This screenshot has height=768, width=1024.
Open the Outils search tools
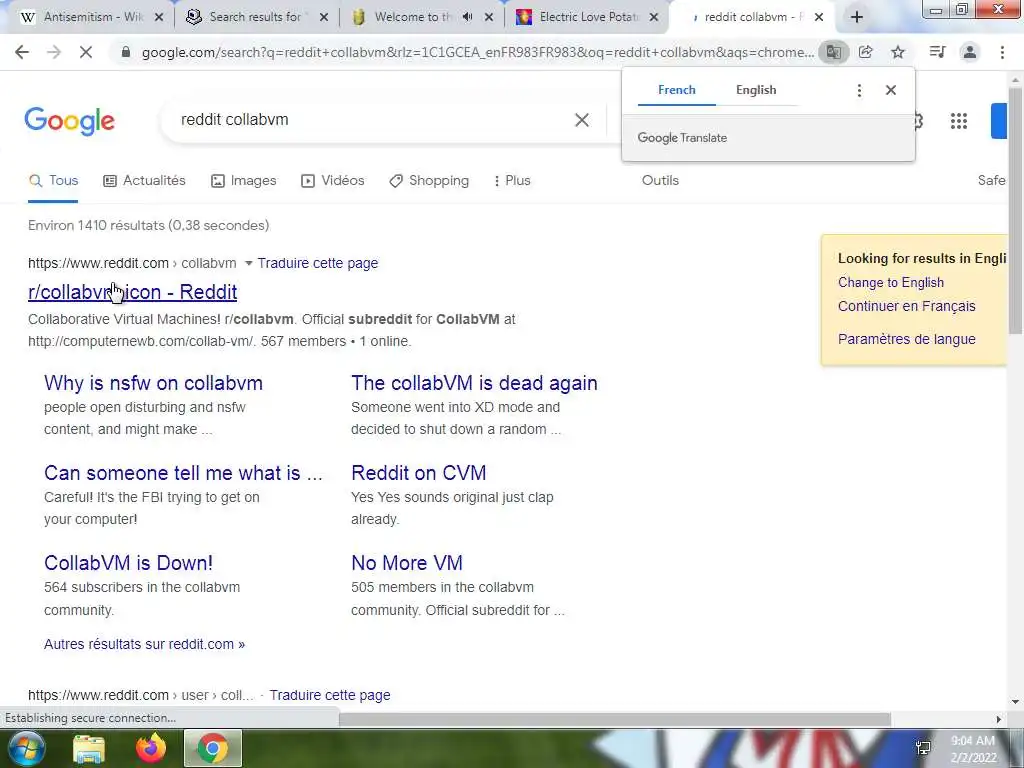click(x=660, y=180)
